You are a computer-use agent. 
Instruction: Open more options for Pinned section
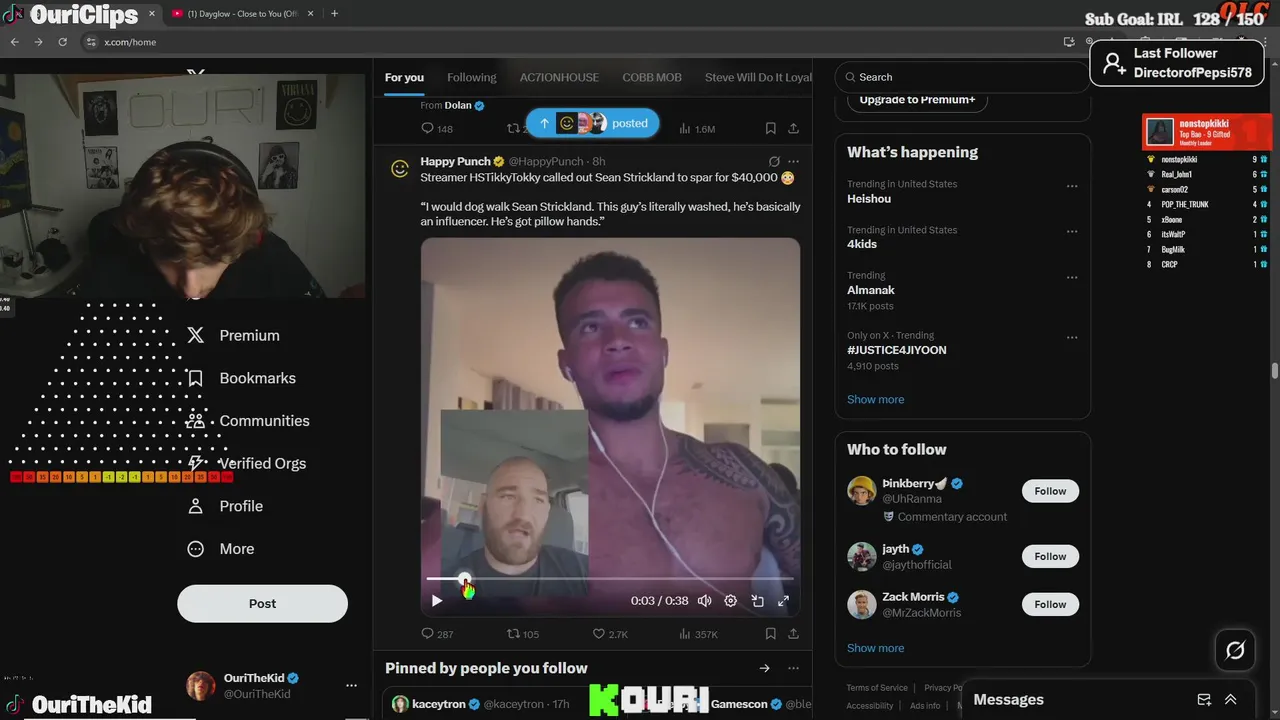coord(793,668)
